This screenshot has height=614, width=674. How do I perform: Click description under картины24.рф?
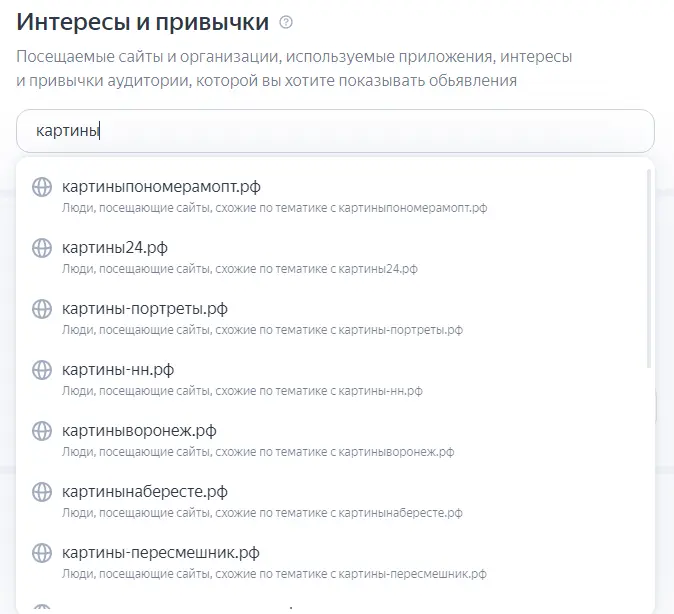coord(239,269)
